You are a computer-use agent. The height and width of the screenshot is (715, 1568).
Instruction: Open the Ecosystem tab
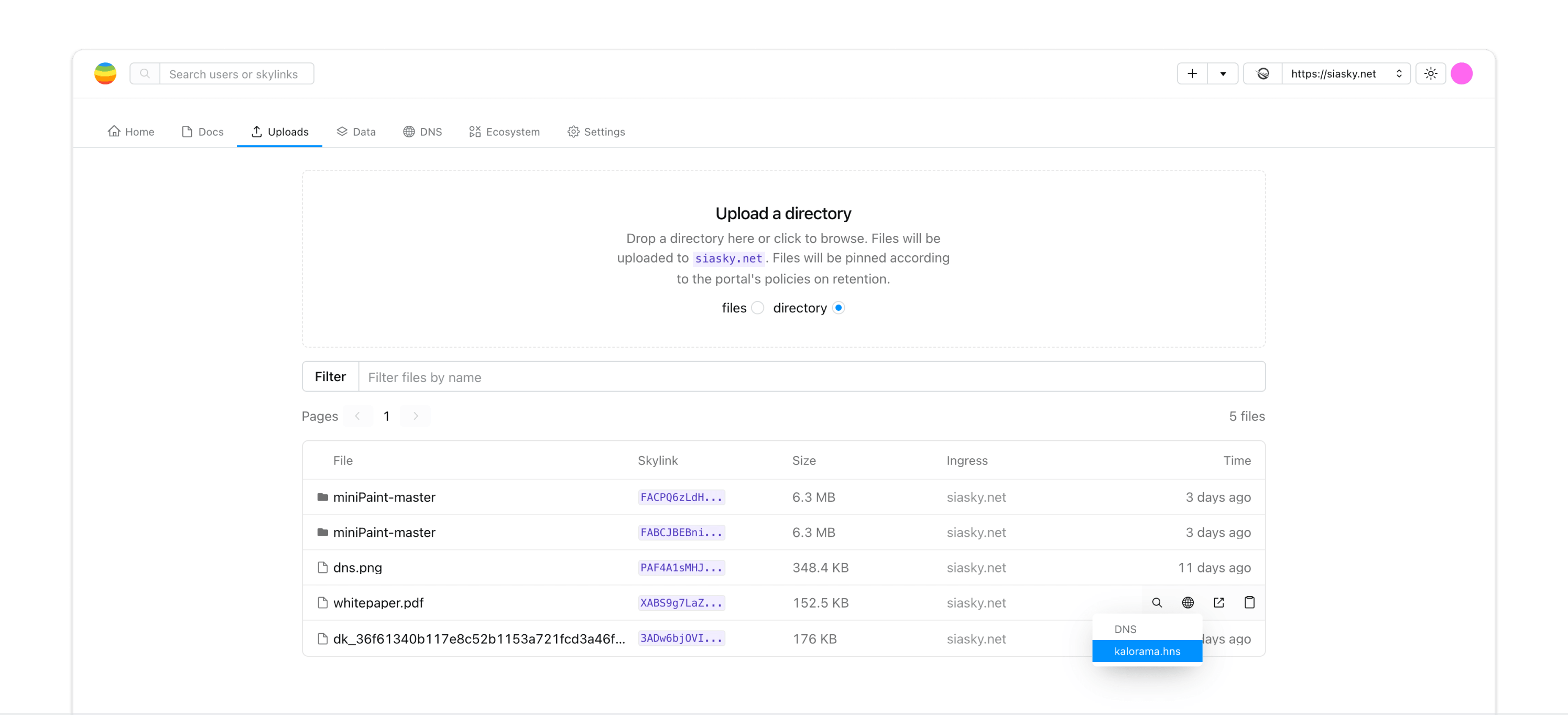tap(504, 132)
